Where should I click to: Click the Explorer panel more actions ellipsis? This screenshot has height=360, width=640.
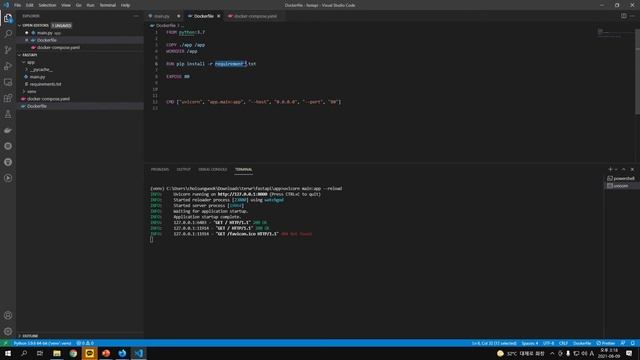pos(136,16)
